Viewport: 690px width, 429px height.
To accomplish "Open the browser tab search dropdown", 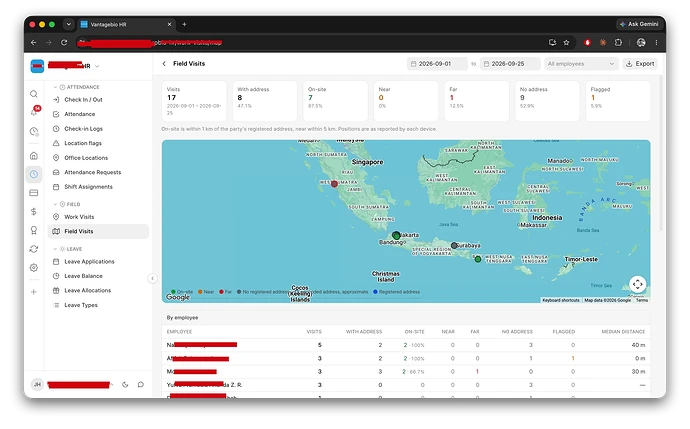I will (x=68, y=25).
